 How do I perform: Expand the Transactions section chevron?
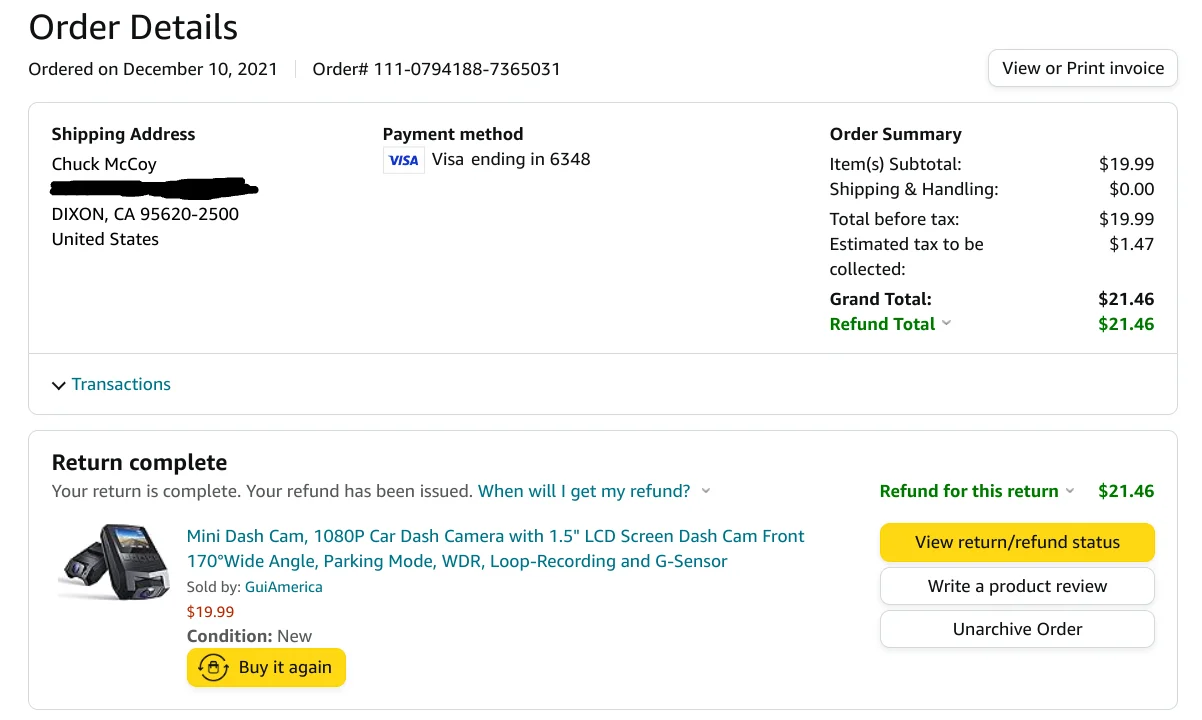tap(58, 385)
